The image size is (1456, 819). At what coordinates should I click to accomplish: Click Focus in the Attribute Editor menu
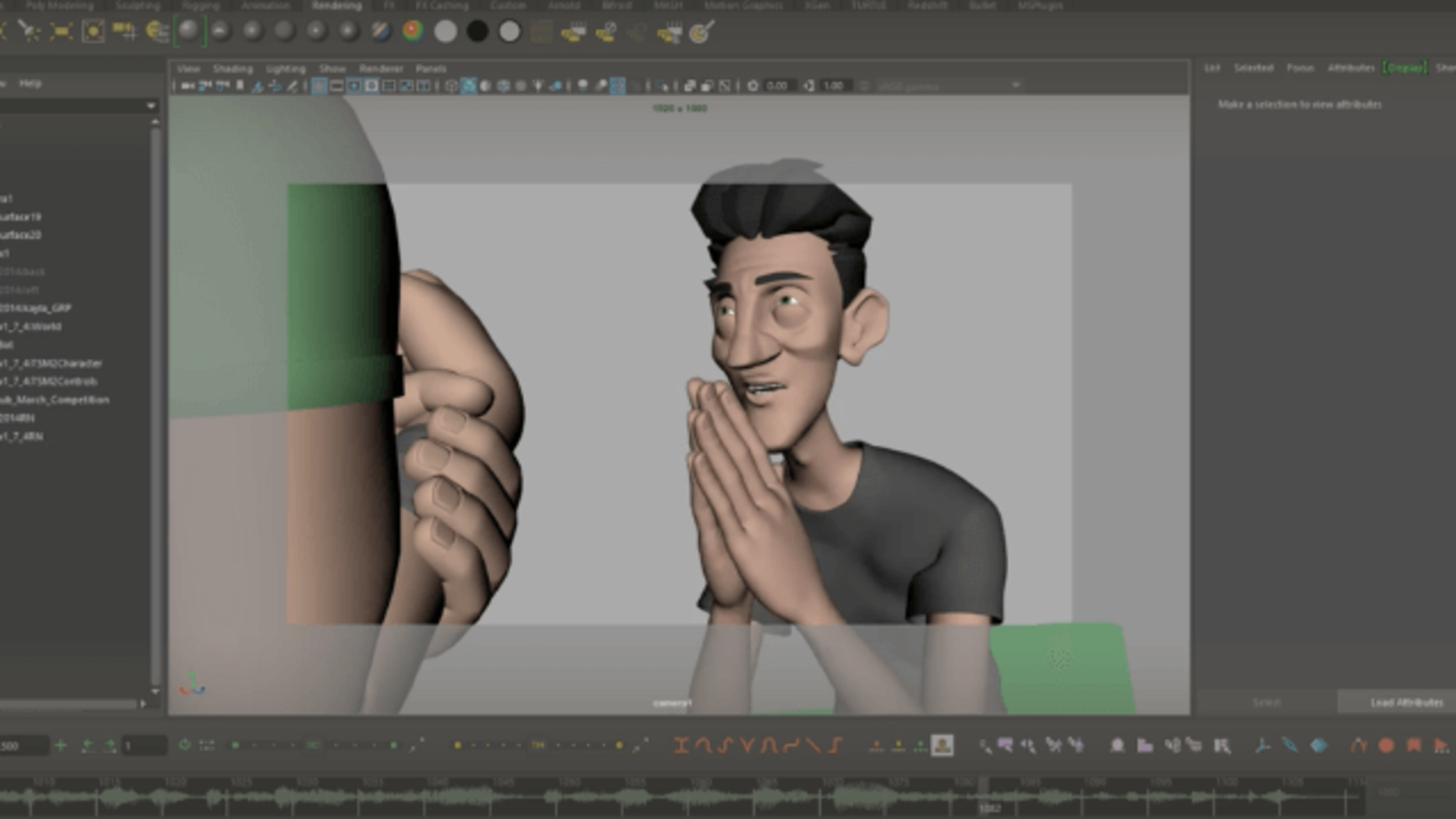[1300, 68]
